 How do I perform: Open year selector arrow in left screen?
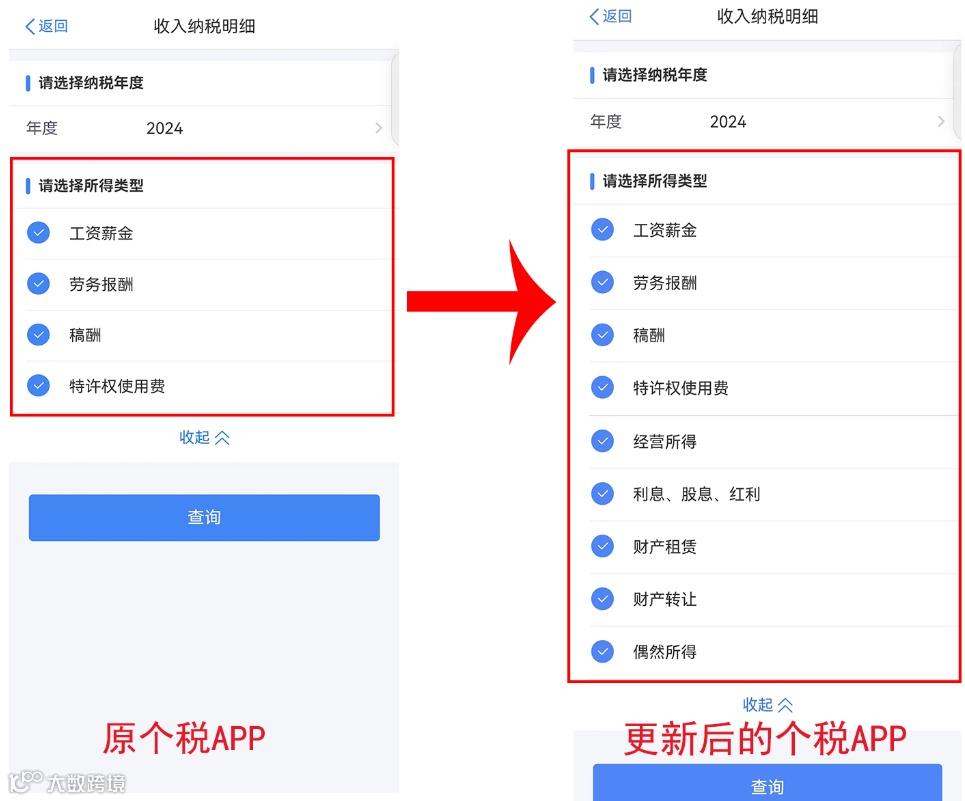[x=378, y=128]
